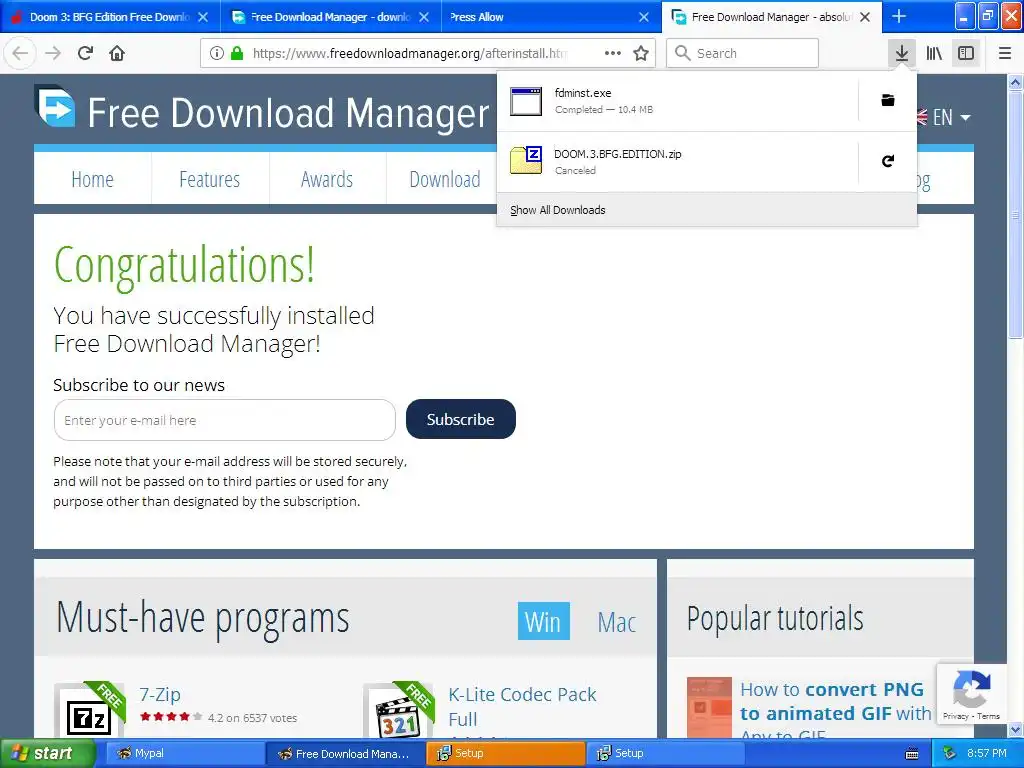Screen dimensions: 1024x768
Task: Reload the current page
Action: (x=86, y=53)
